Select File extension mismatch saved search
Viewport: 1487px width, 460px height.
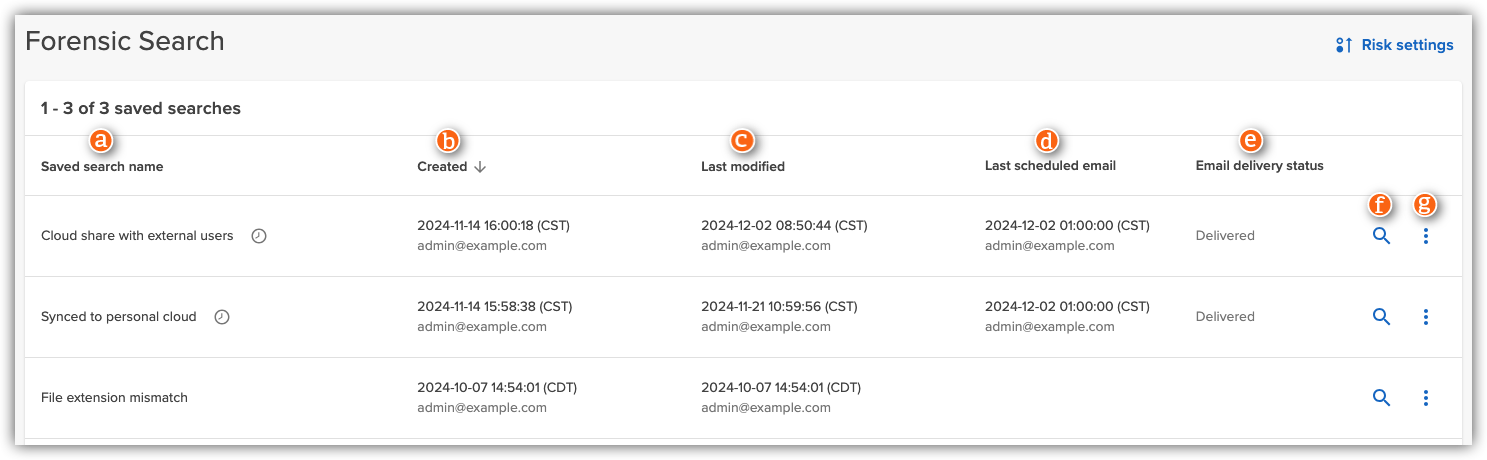114,398
